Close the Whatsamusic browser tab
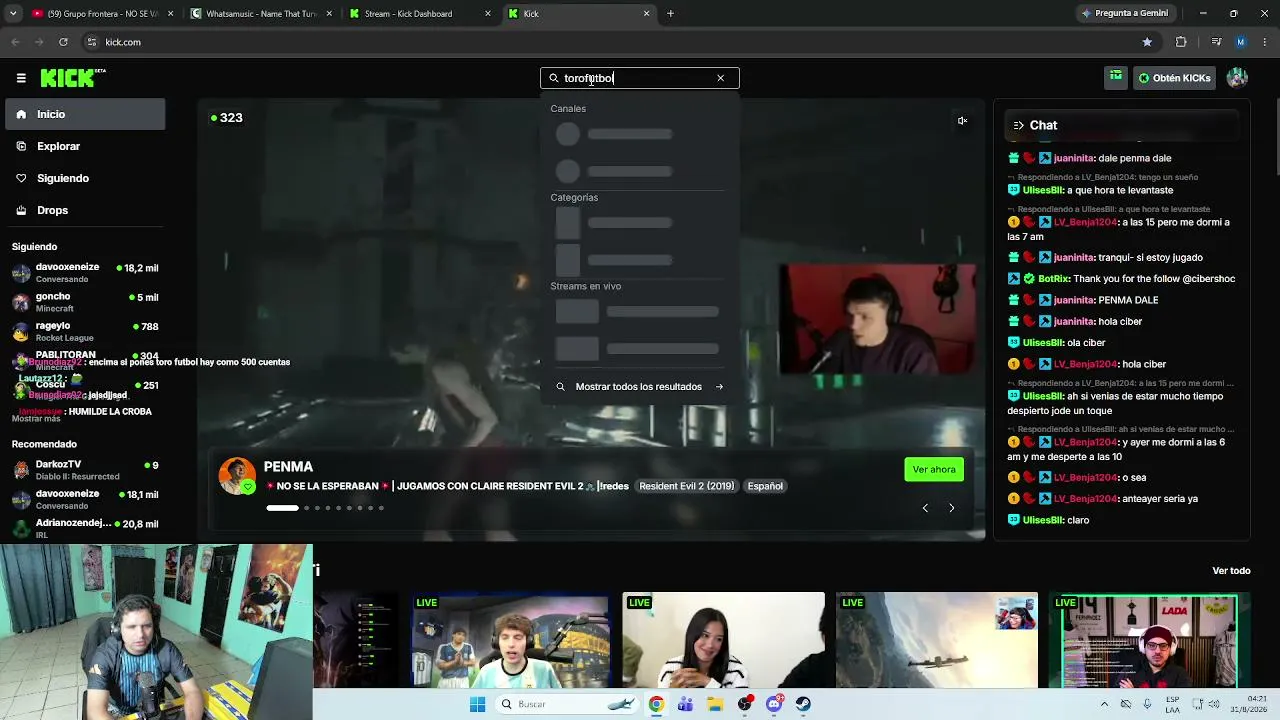Screen dimensions: 1280x720 pyautogui.click(x=329, y=14)
